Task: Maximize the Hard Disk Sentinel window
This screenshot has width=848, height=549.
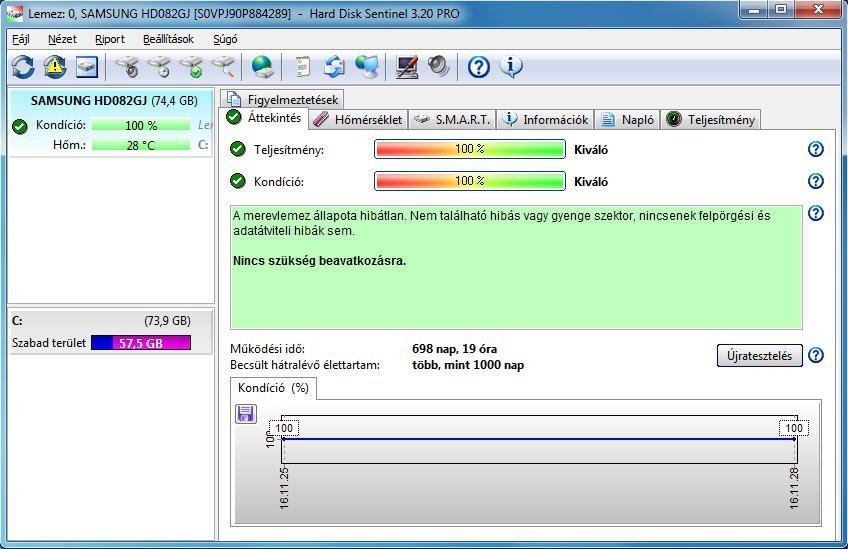Action: click(780, 9)
